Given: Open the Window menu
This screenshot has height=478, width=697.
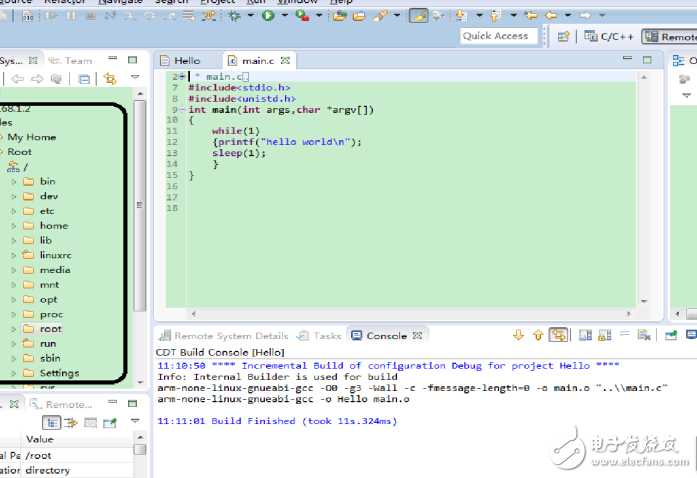Looking at the screenshot, I should [x=298, y=2].
